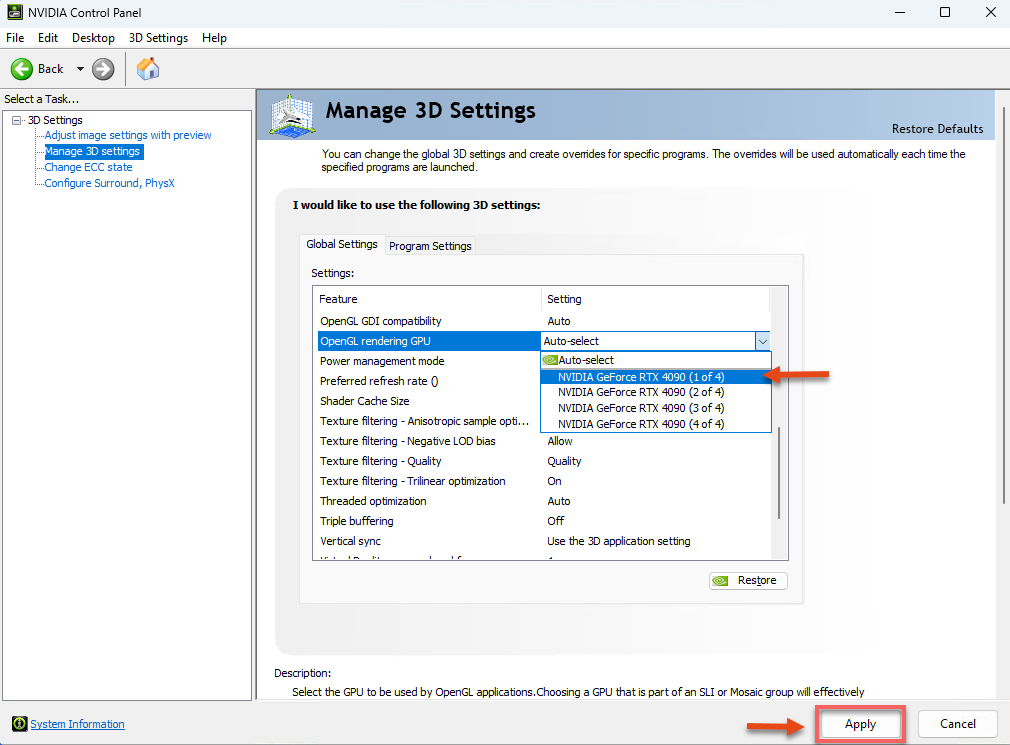This screenshot has height=745, width=1010.
Task: Open the Back history dropdown arrow
Action: pos(80,69)
